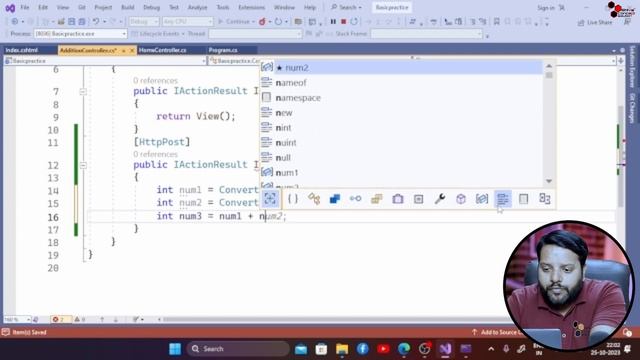Toggle the locals and parameters filter
The height and width of the screenshot is (360, 640).
tap(482, 199)
